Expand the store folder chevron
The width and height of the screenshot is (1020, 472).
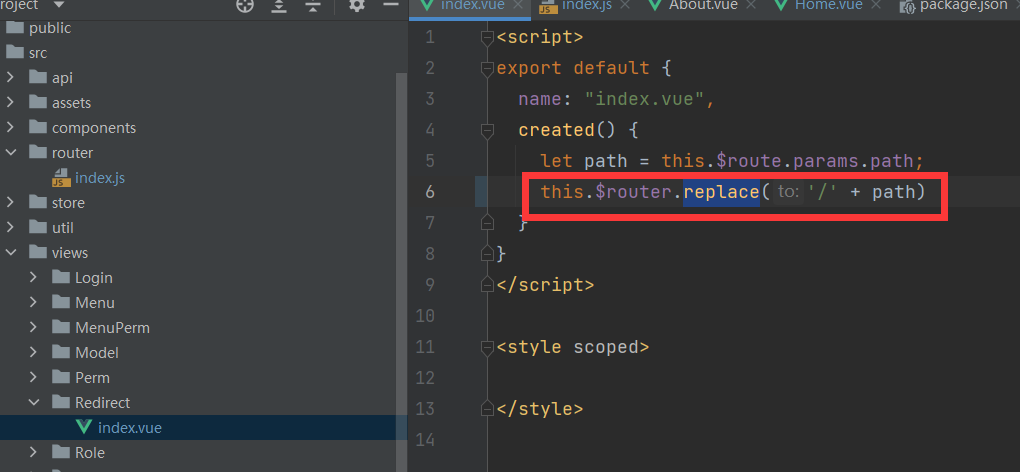pos(10,203)
